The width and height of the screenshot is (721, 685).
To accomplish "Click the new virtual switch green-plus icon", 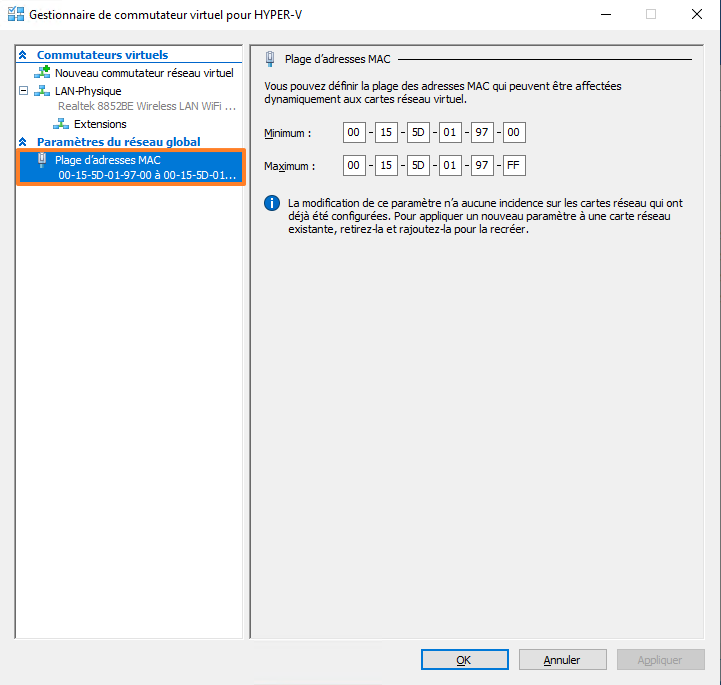I will [x=42, y=73].
